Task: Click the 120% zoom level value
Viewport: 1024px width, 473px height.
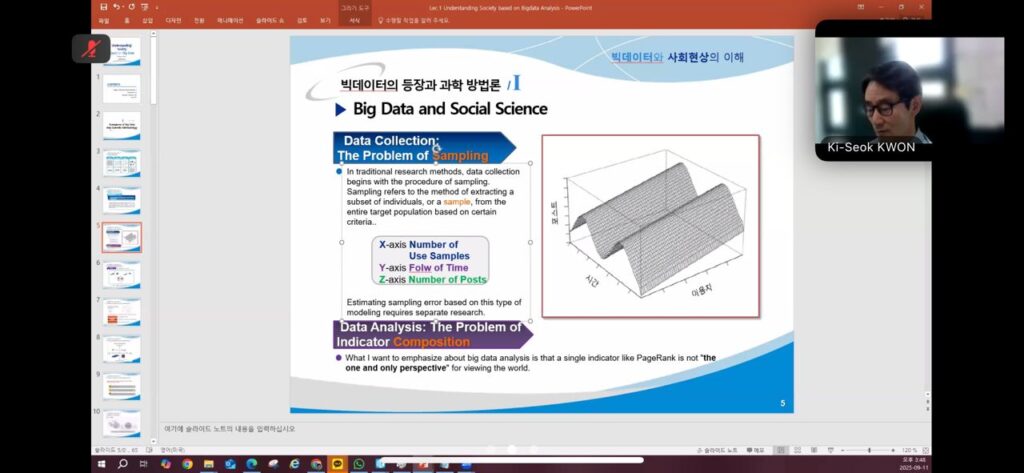Action: click(910, 450)
